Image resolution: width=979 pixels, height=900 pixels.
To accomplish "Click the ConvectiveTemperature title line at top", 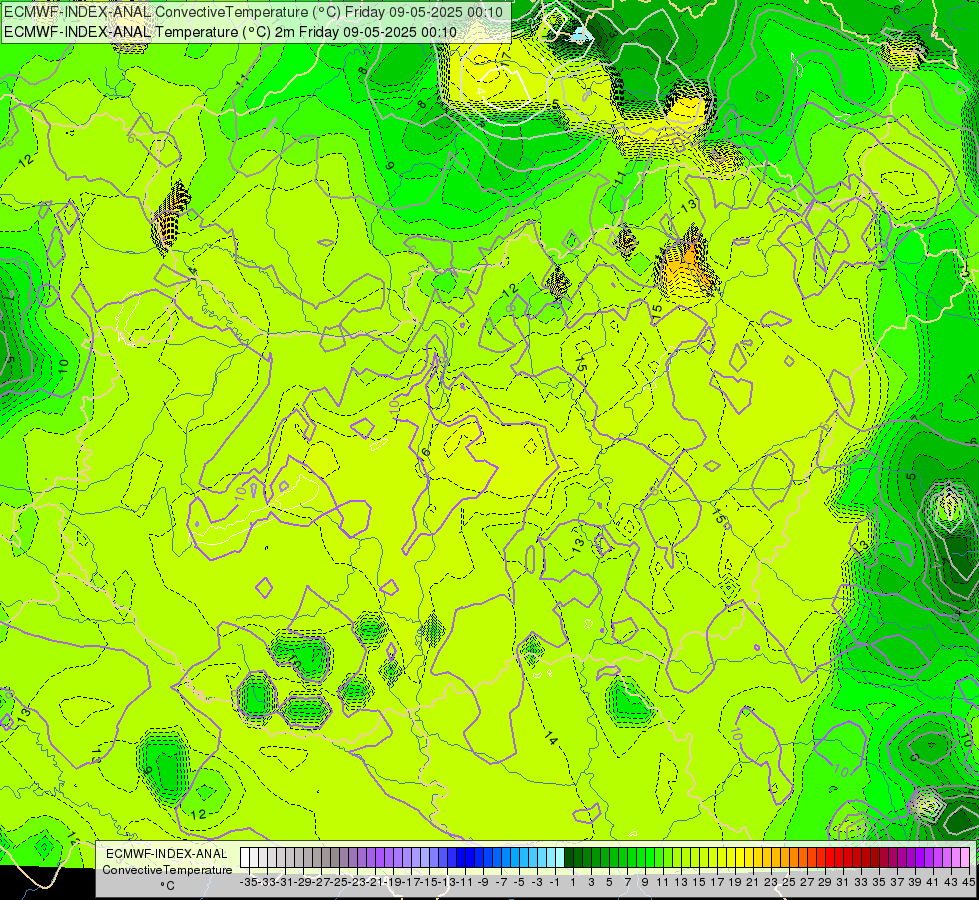I will tap(253, 12).
